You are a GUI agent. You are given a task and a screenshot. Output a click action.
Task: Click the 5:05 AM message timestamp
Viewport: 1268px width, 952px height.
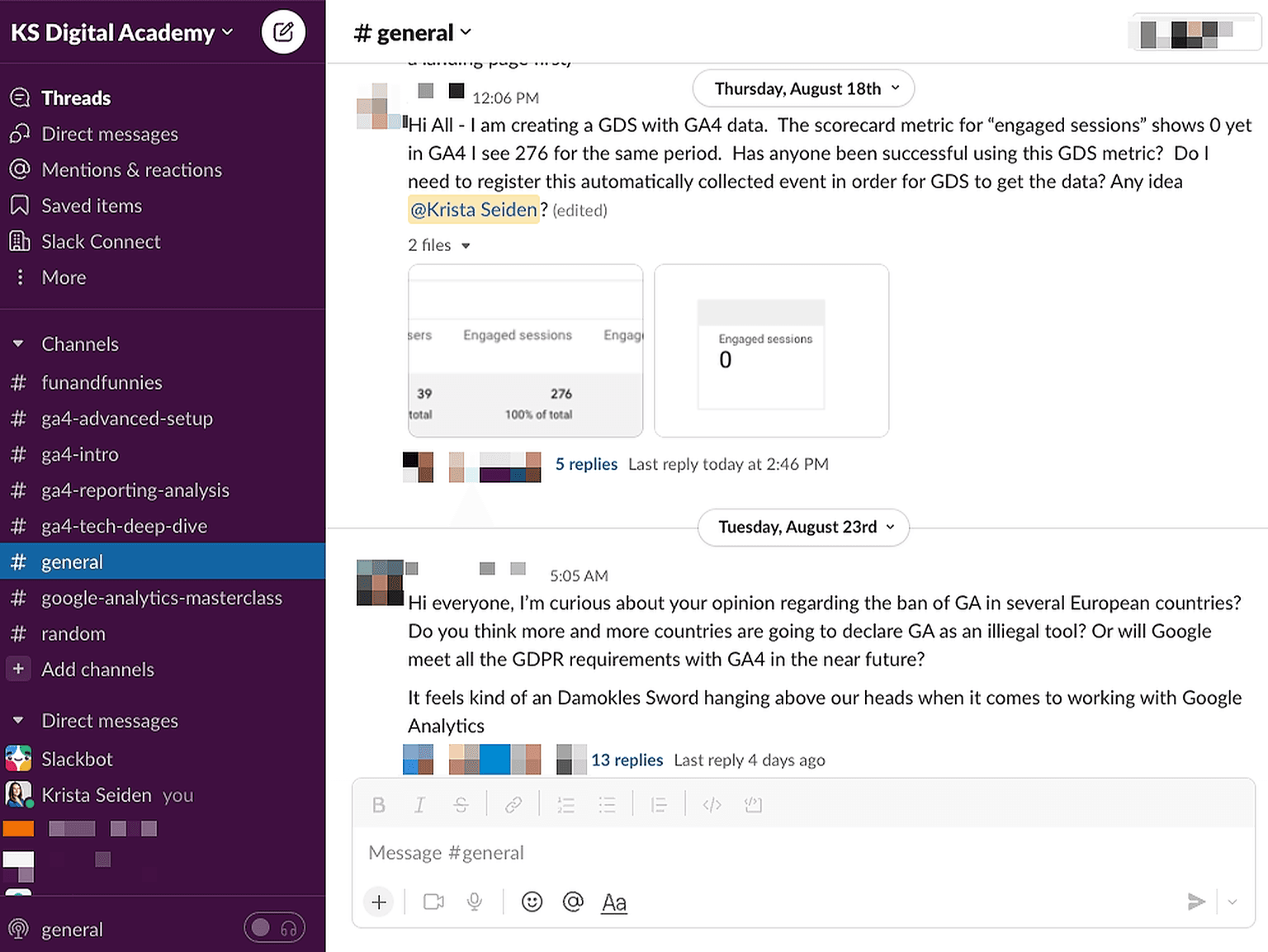pyautogui.click(x=579, y=575)
